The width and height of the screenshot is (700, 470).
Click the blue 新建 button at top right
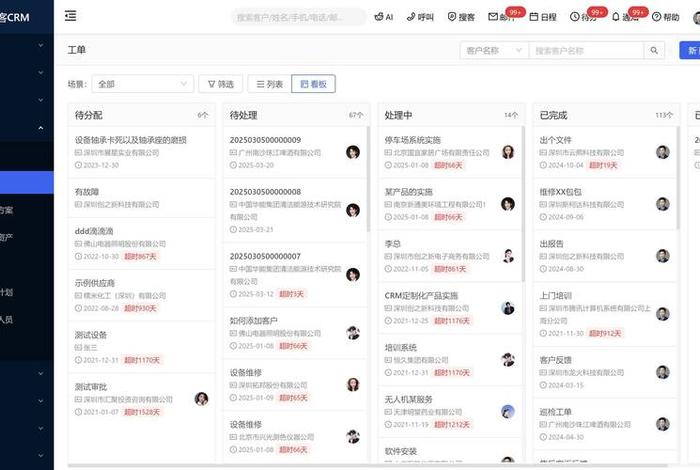tap(690, 50)
